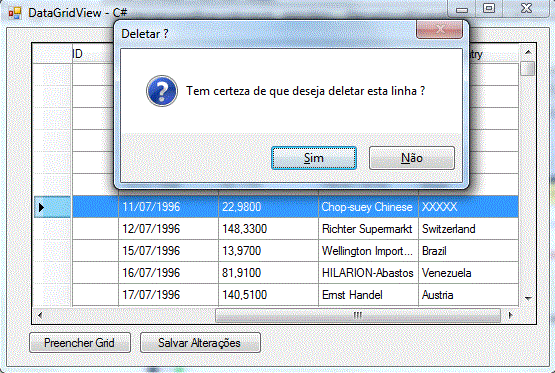Click the horizontal scrollbar left arrow
Viewport: 555px width, 373px height.
coord(40,315)
